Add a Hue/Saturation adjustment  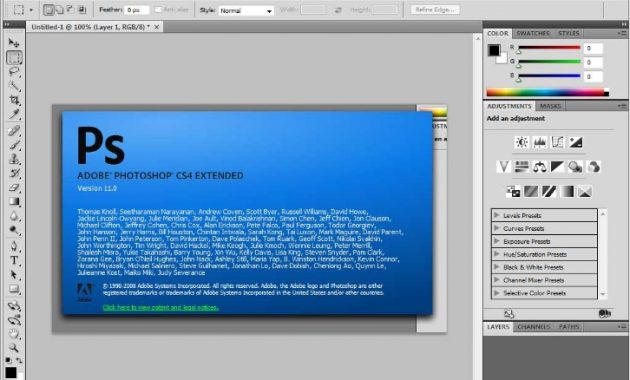click(x=522, y=166)
